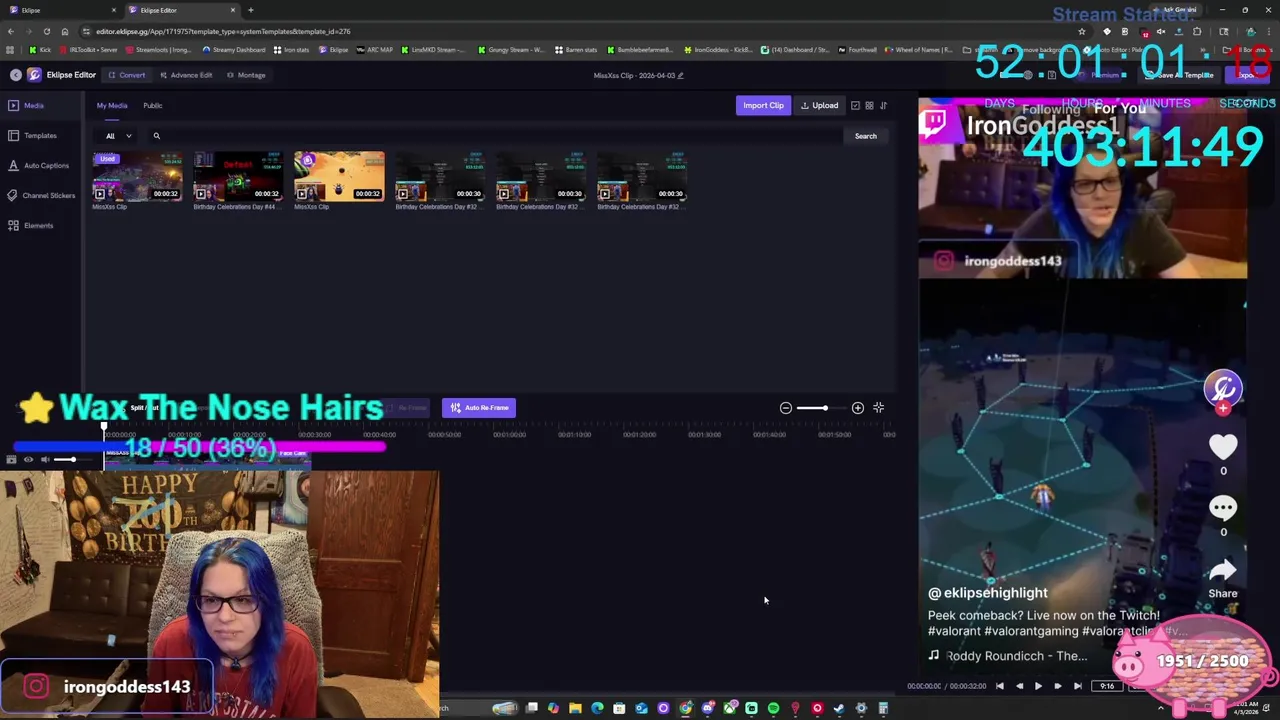Switch to the Advance Edit tab
The image size is (1280, 720).
pyautogui.click(x=185, y=75)
